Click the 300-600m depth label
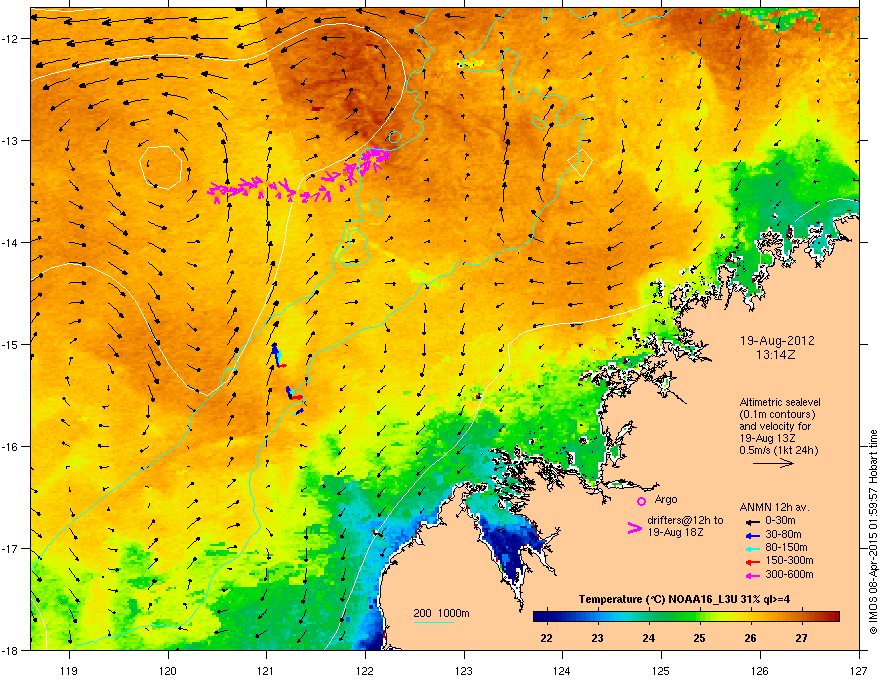The height and width of the screenshot is (680, 880). pos(789,574)
